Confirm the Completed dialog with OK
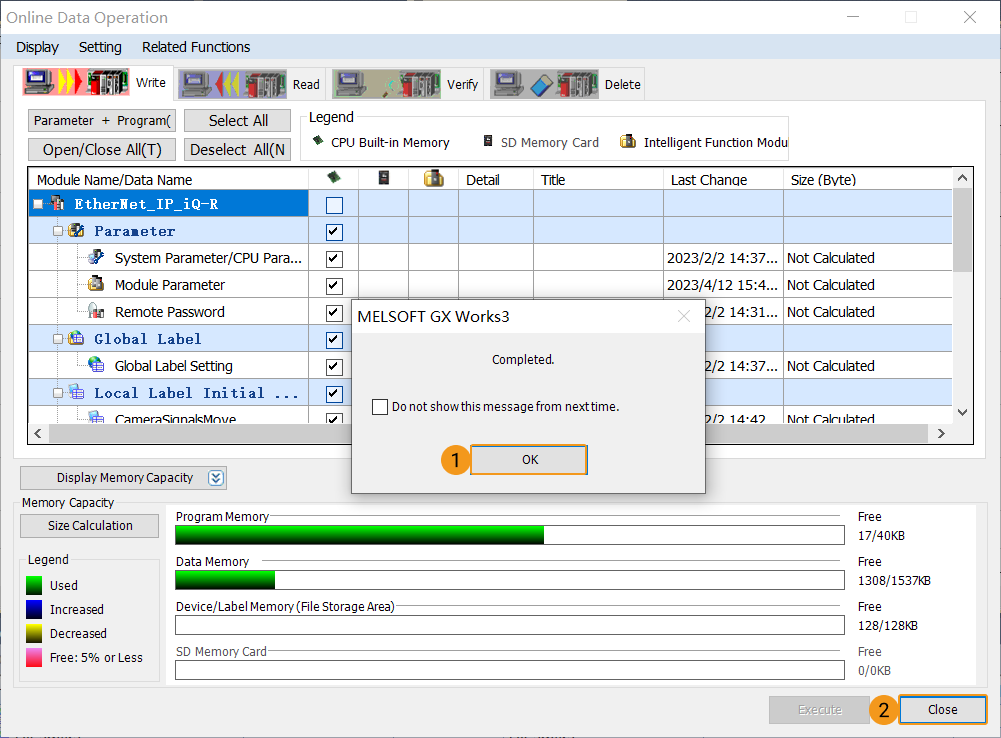This screenshot has height=738, width=1001. pyautogui.click(x=528, y=460)
